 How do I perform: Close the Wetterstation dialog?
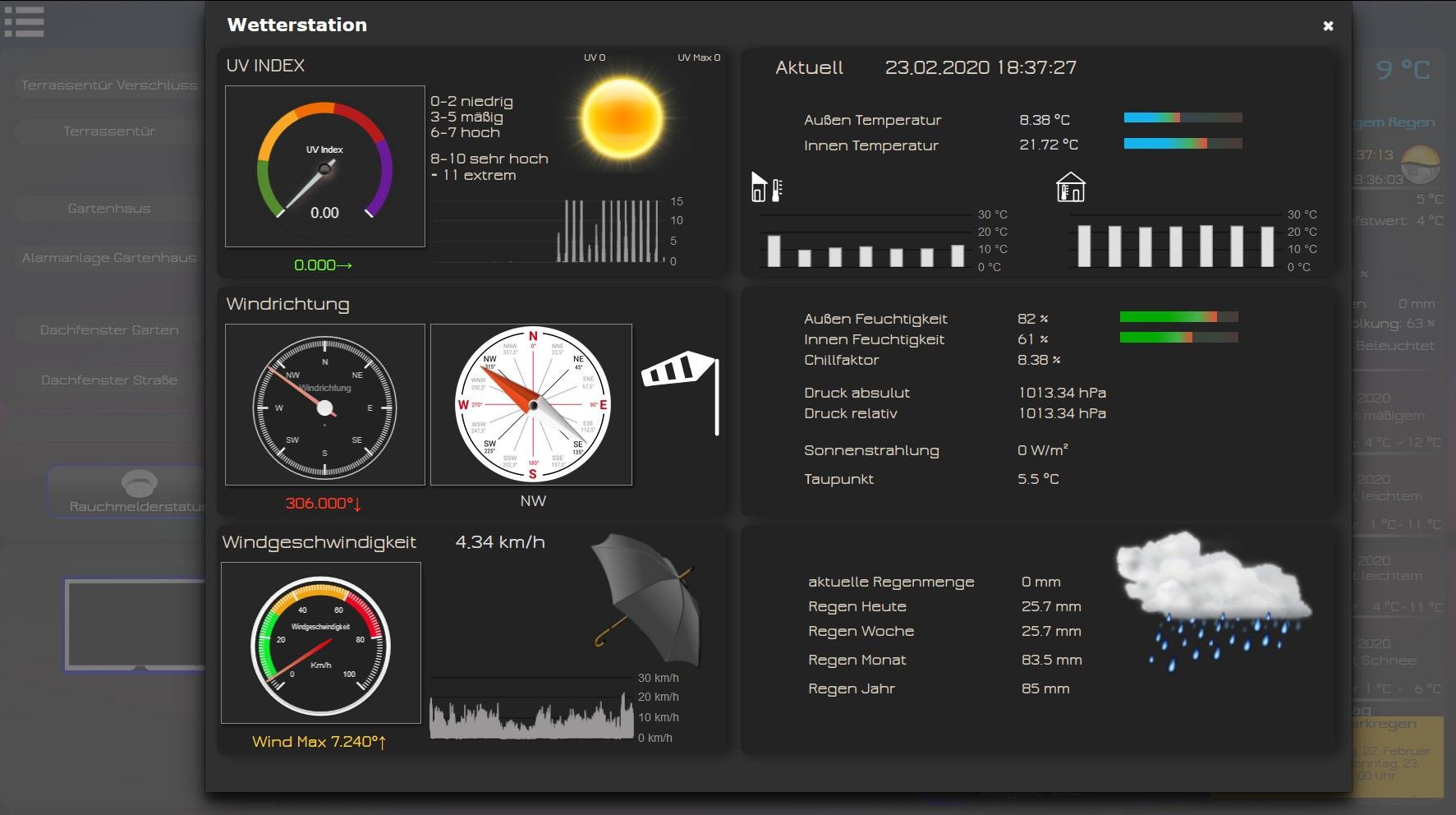point(1327,26)
